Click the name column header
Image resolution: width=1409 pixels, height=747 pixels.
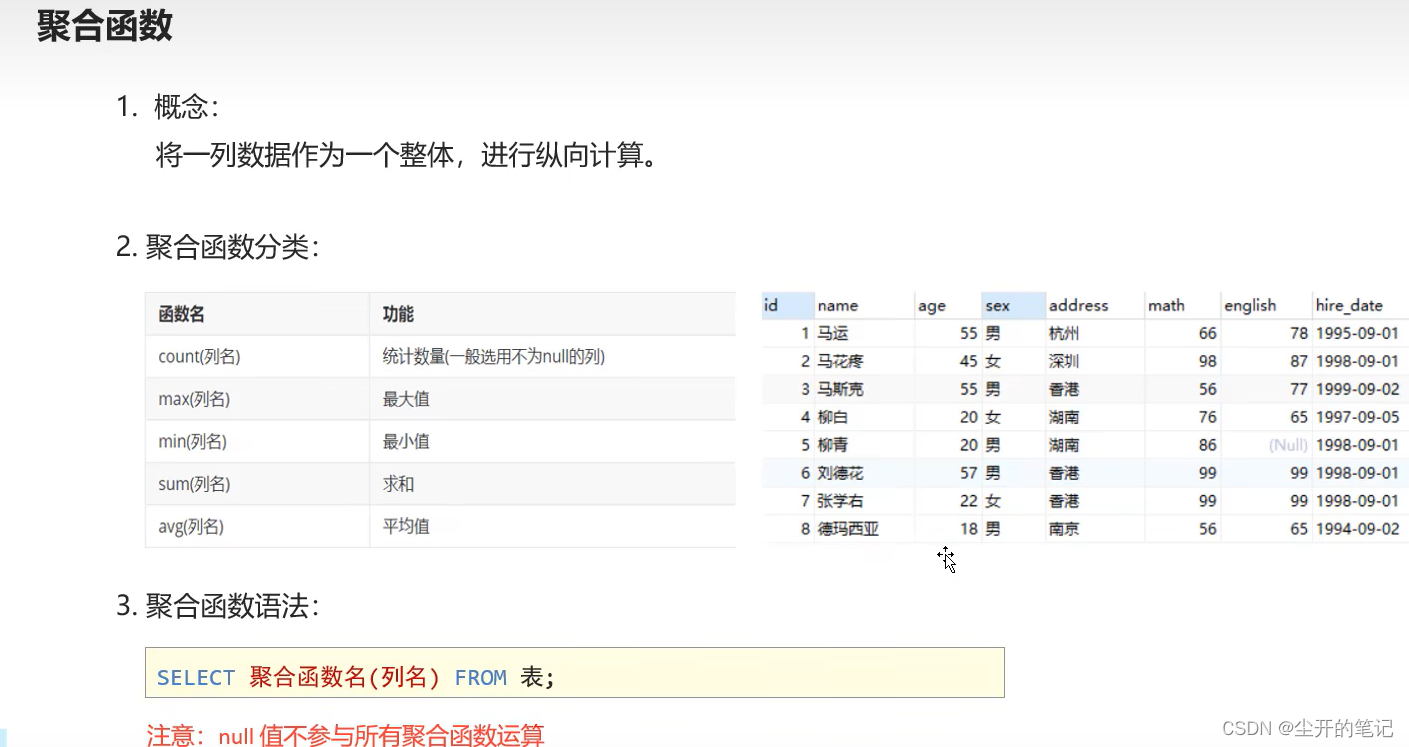tap(864, 305)
